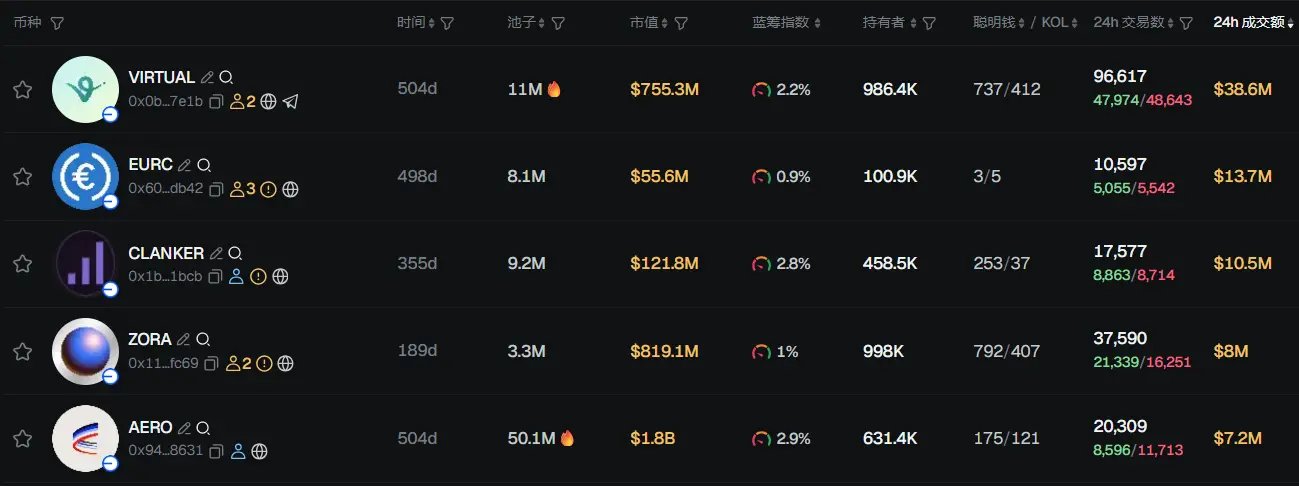Viewport: 1299px width, 486px height.
Task: Open the CLANKER token name link
Action: tap(166, 253)
